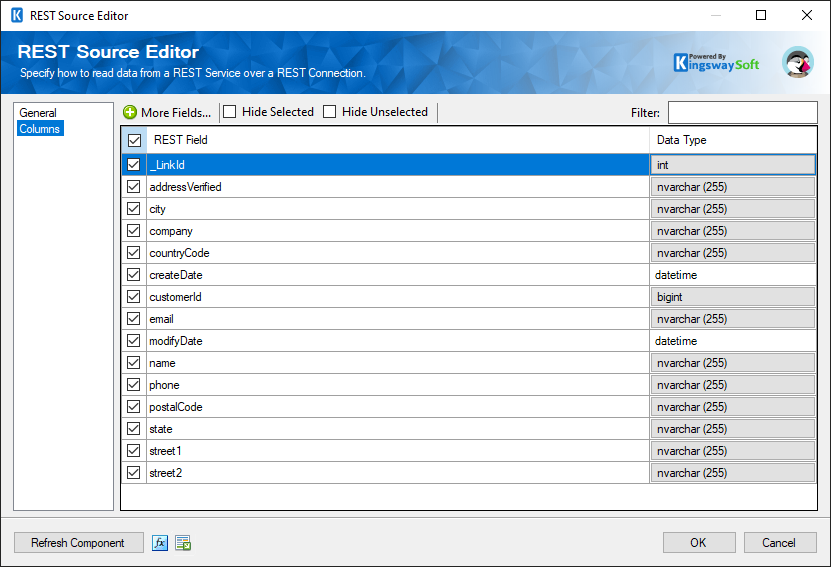Toggle Hide Unselected checkbox

[330, 112]
